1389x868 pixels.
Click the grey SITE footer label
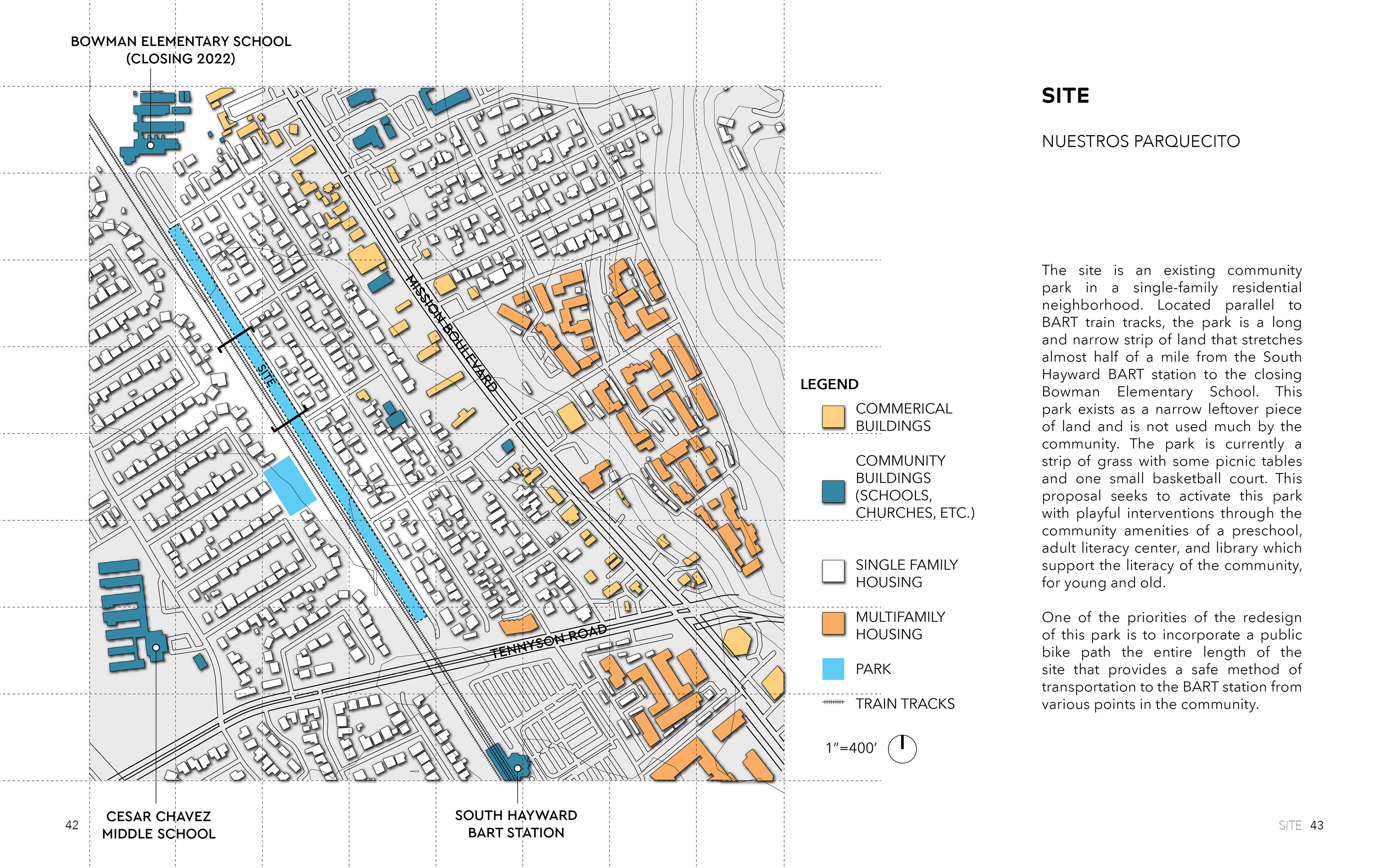pos(1290,825)
